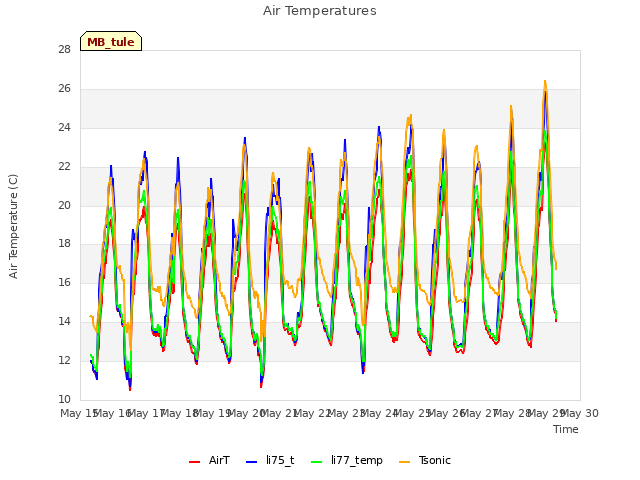The image size is (640, 480).
Task: Click the 10 y-axis tick label
Action: (x=64, y=399)
